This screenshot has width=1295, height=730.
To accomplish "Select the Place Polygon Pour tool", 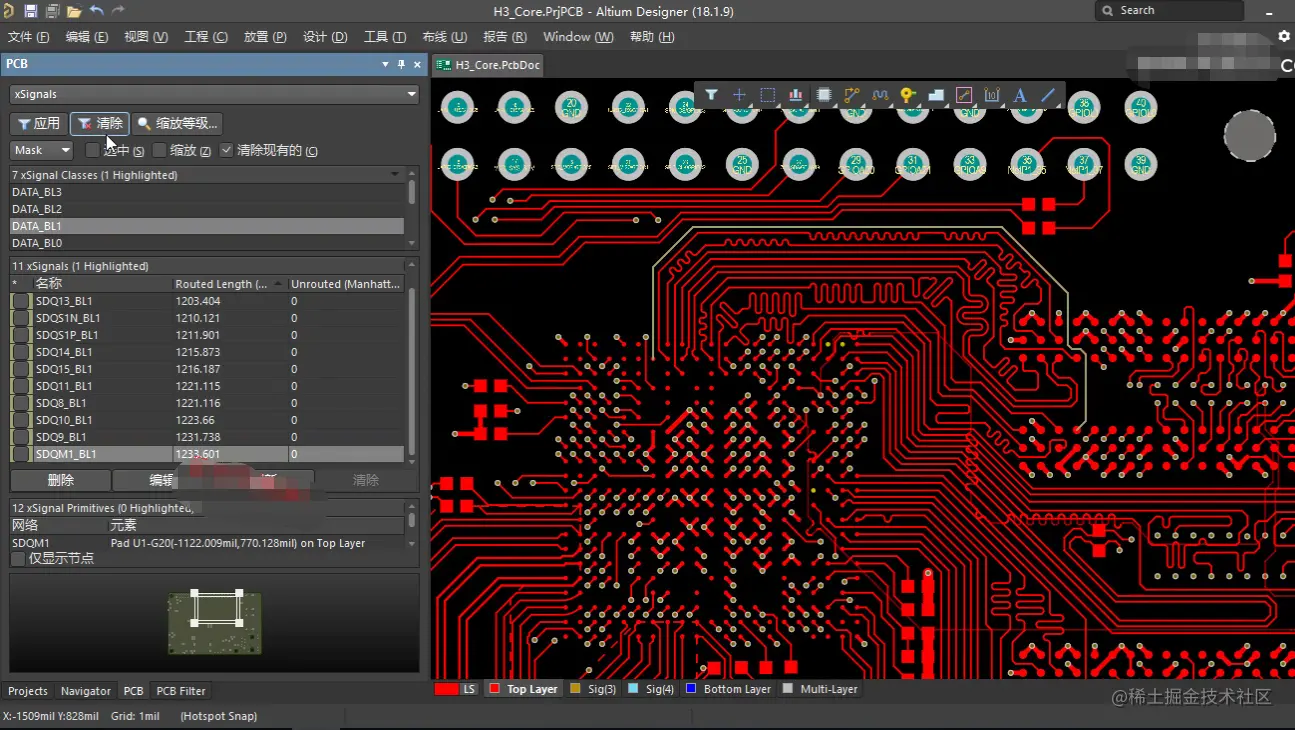I will click(x=936, y=95).
